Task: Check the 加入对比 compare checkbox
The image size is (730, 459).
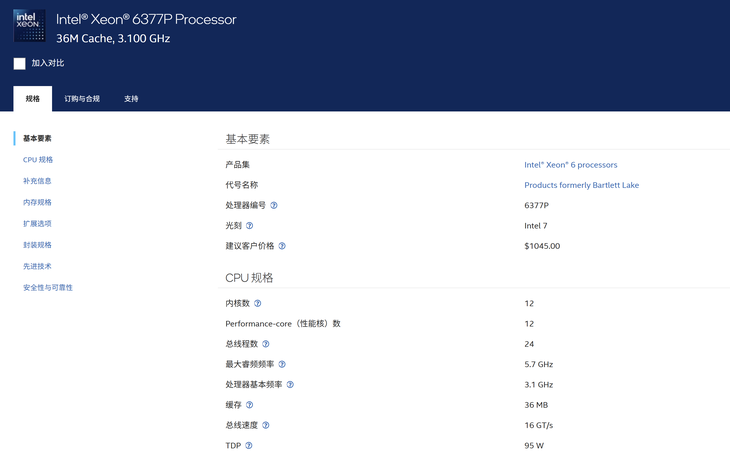Action: coord(20,64)
